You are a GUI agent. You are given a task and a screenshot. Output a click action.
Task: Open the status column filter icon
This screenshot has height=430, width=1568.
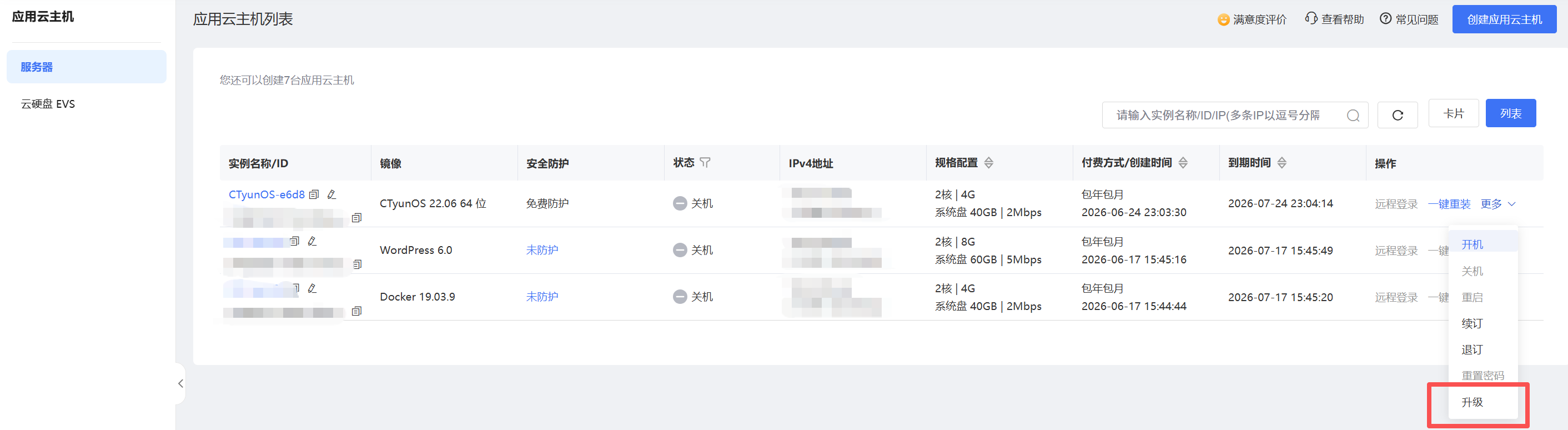coord(705,163)
